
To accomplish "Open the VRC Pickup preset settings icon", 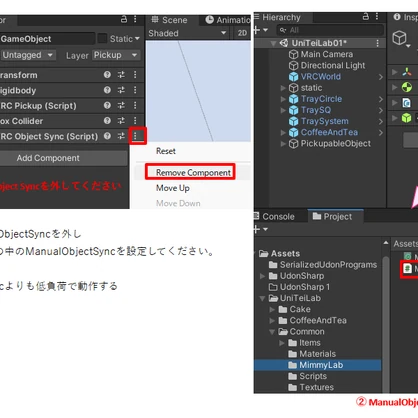I will (x=121, y=105).
